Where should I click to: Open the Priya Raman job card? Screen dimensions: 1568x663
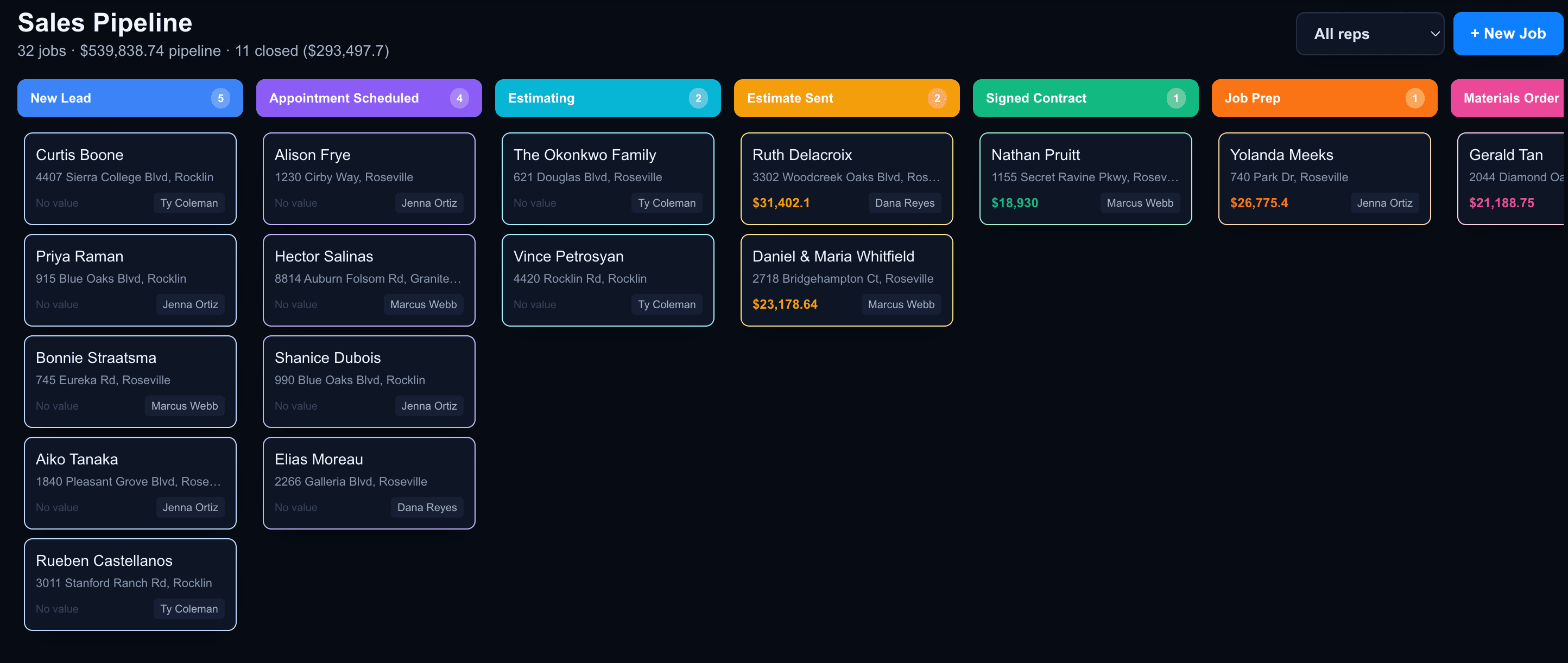coord(130,280)
